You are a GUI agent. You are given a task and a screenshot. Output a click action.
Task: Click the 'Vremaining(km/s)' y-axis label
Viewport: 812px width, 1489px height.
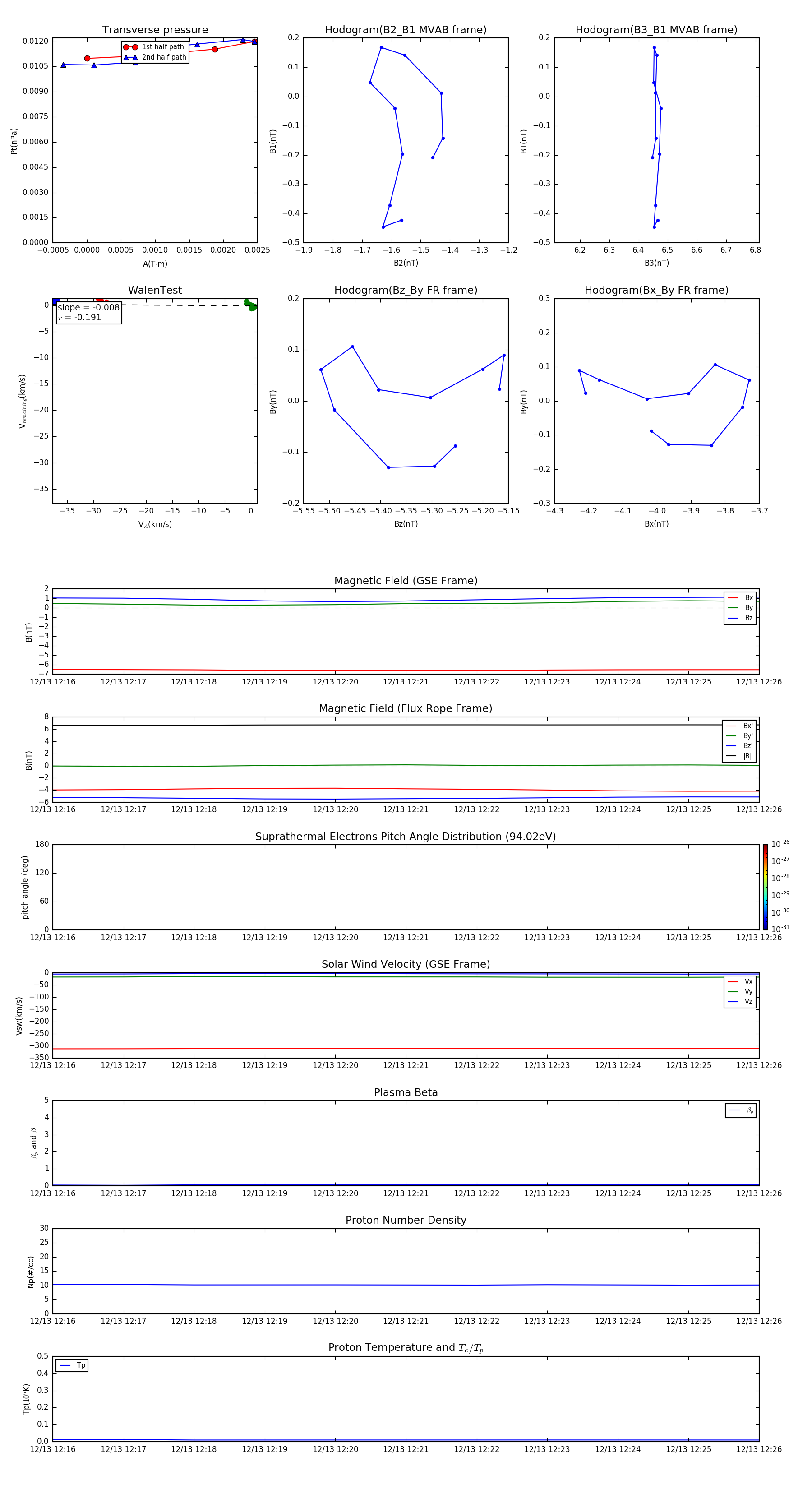coord(23,401)
